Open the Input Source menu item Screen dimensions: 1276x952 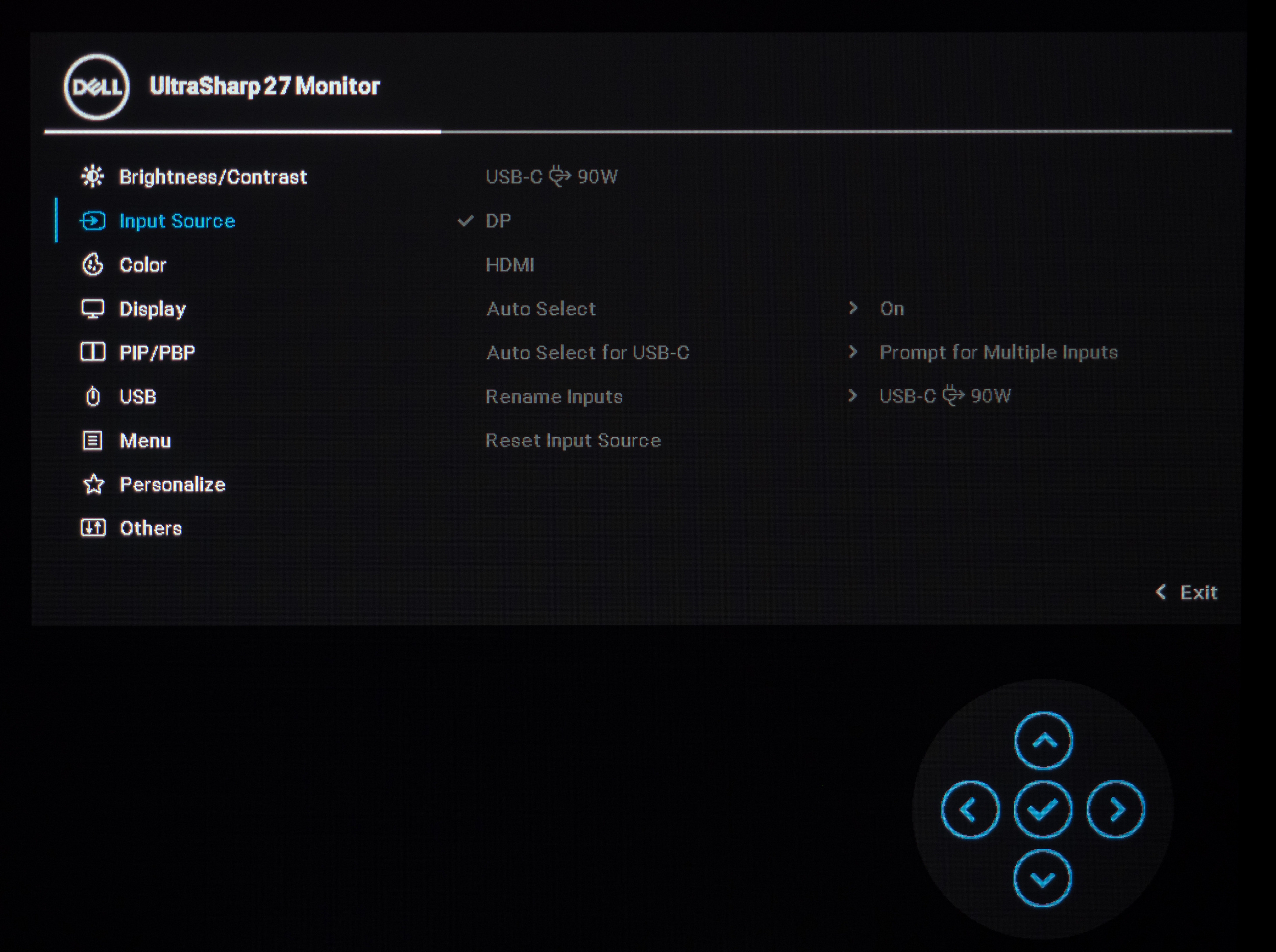click(x=177, y=221)
